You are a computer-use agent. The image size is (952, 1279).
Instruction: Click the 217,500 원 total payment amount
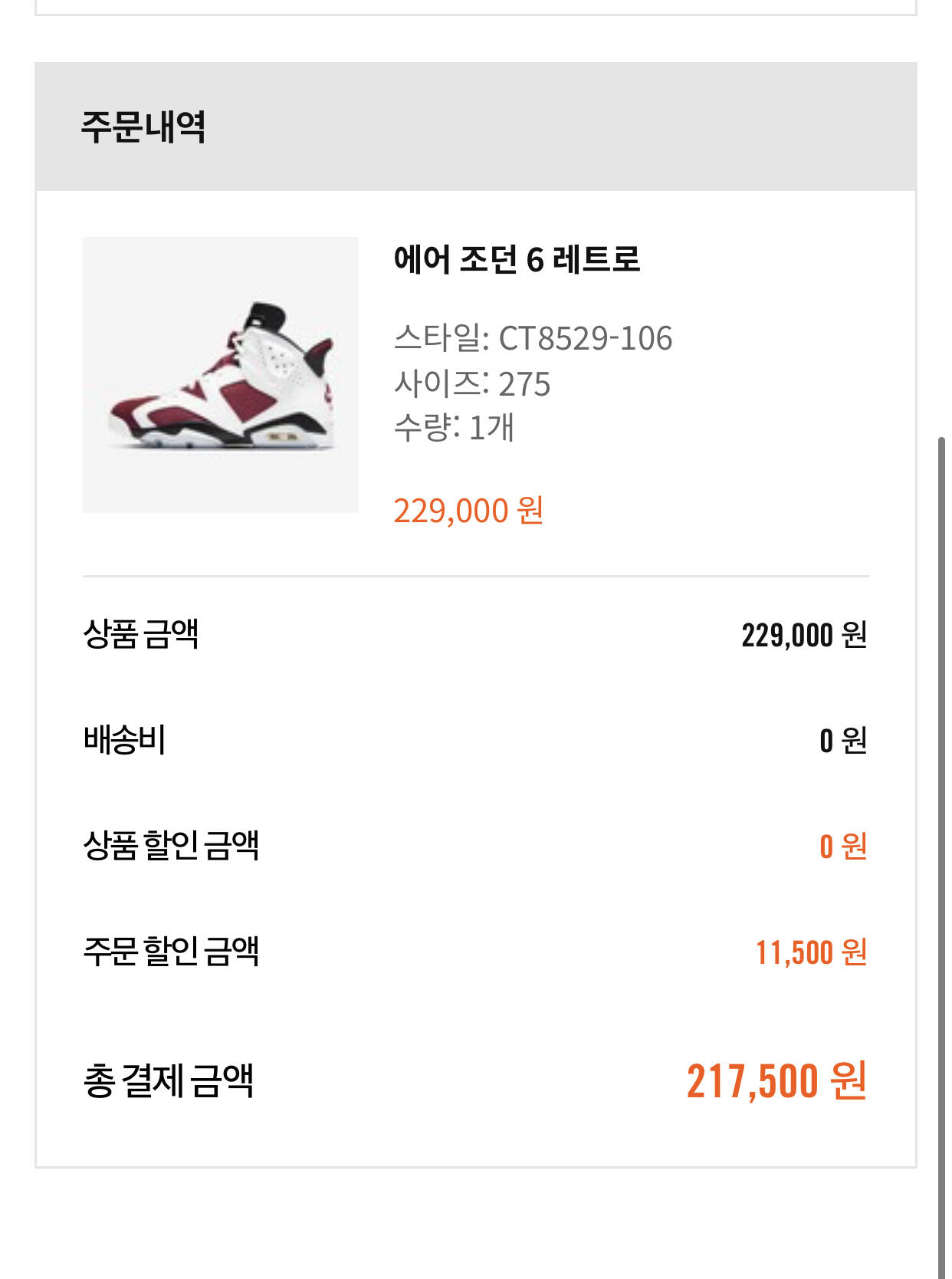(776, 1081)
